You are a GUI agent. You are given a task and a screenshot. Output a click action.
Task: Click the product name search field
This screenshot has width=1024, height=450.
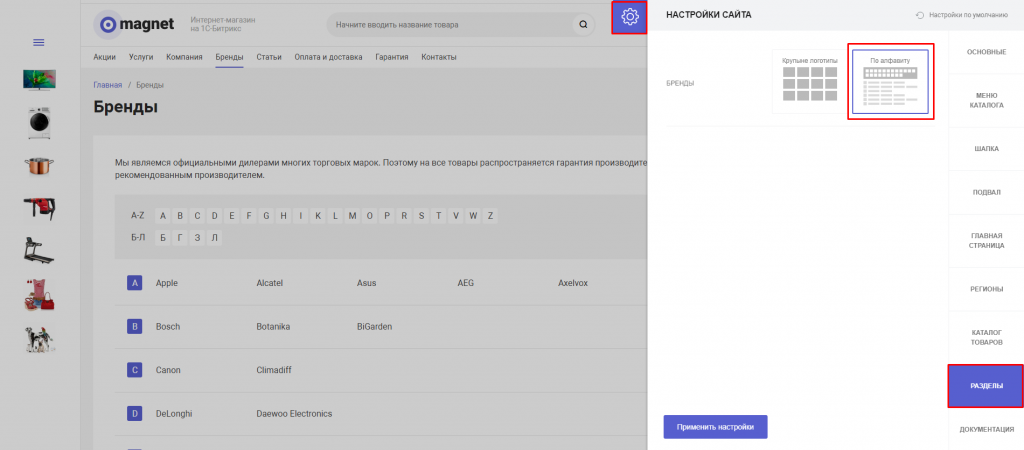(x=451, y=25)
